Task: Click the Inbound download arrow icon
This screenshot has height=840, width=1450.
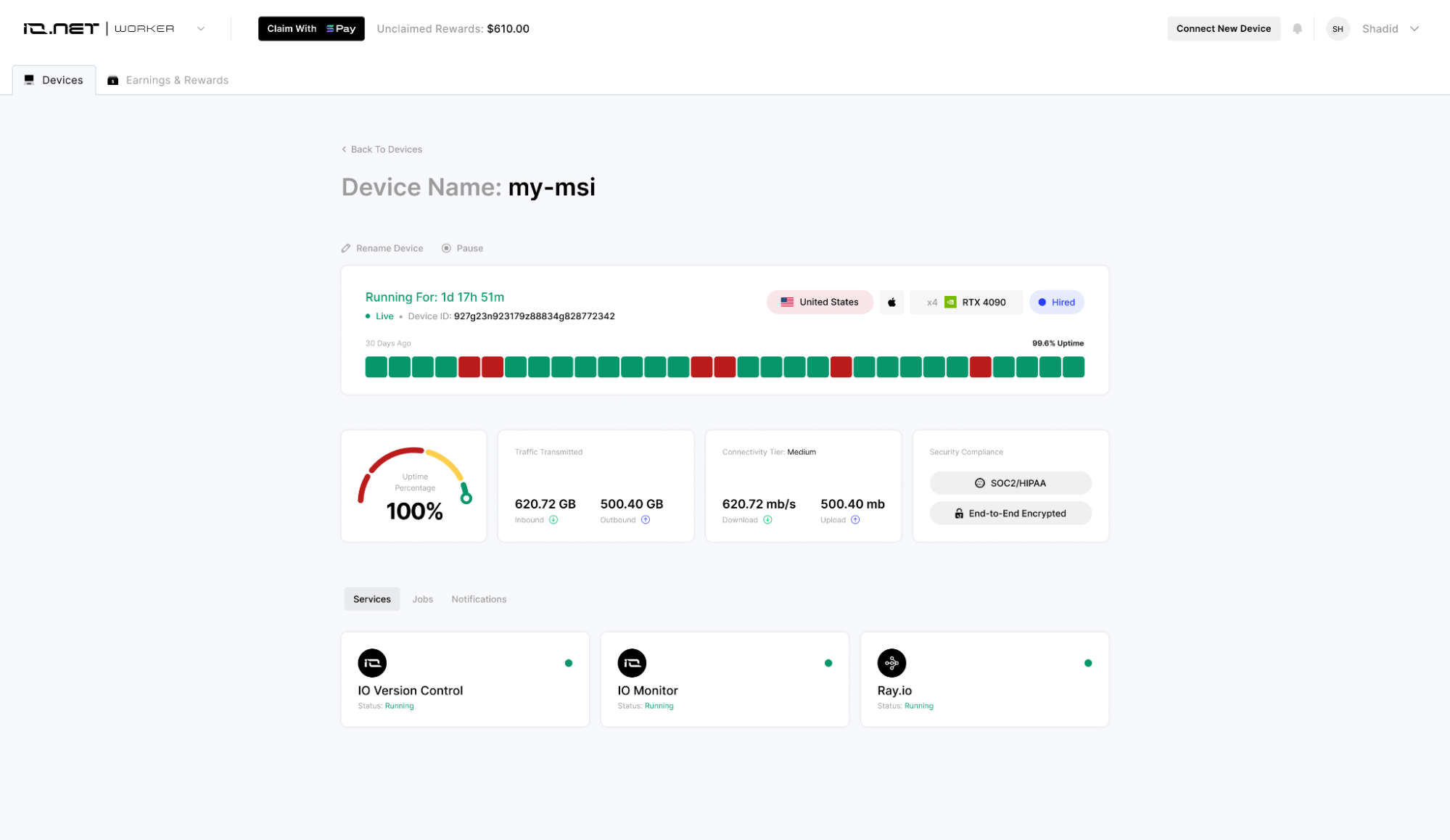Action: point(553,520)
